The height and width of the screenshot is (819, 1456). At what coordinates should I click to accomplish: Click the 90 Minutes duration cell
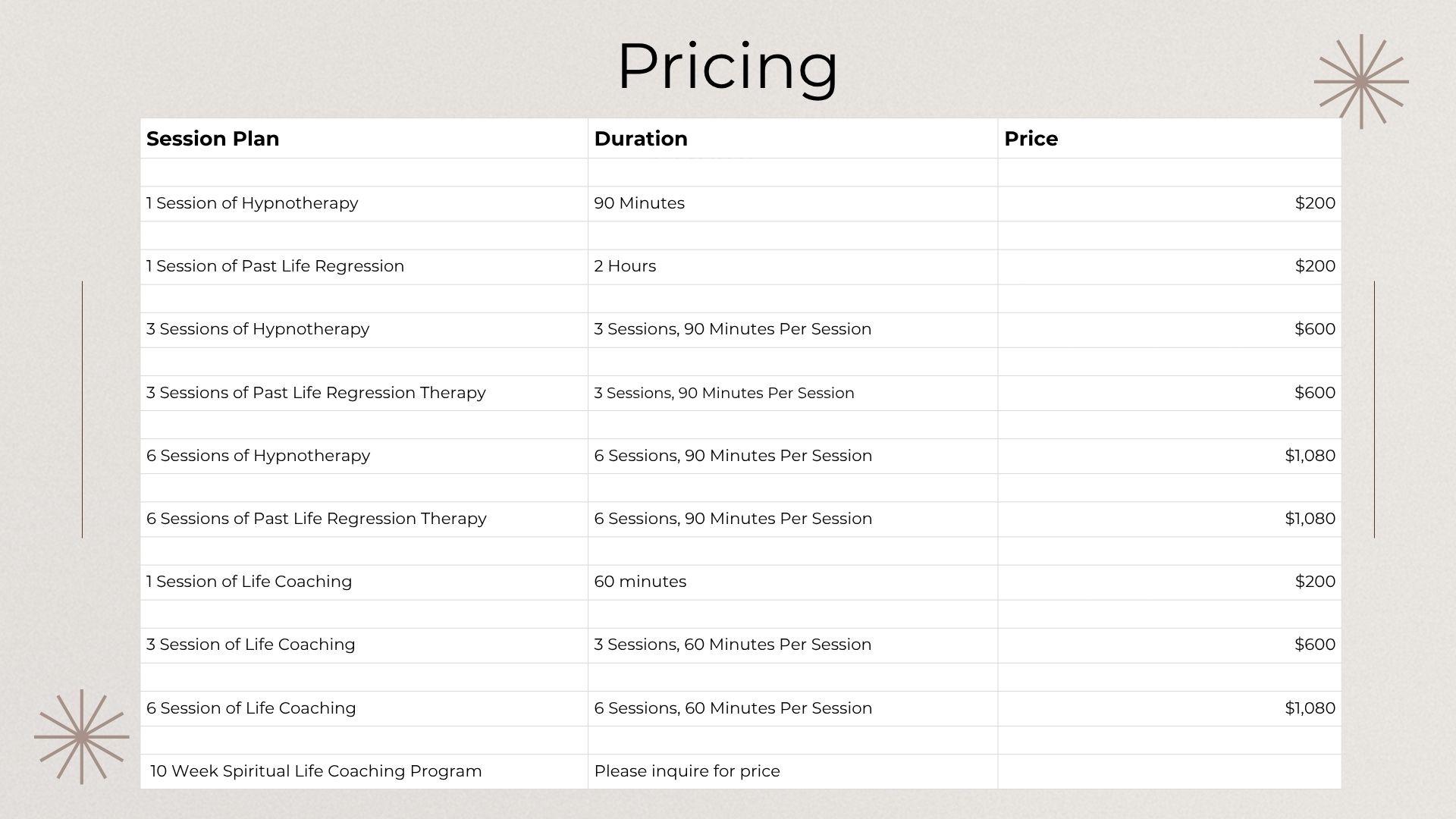pos(792,203)
